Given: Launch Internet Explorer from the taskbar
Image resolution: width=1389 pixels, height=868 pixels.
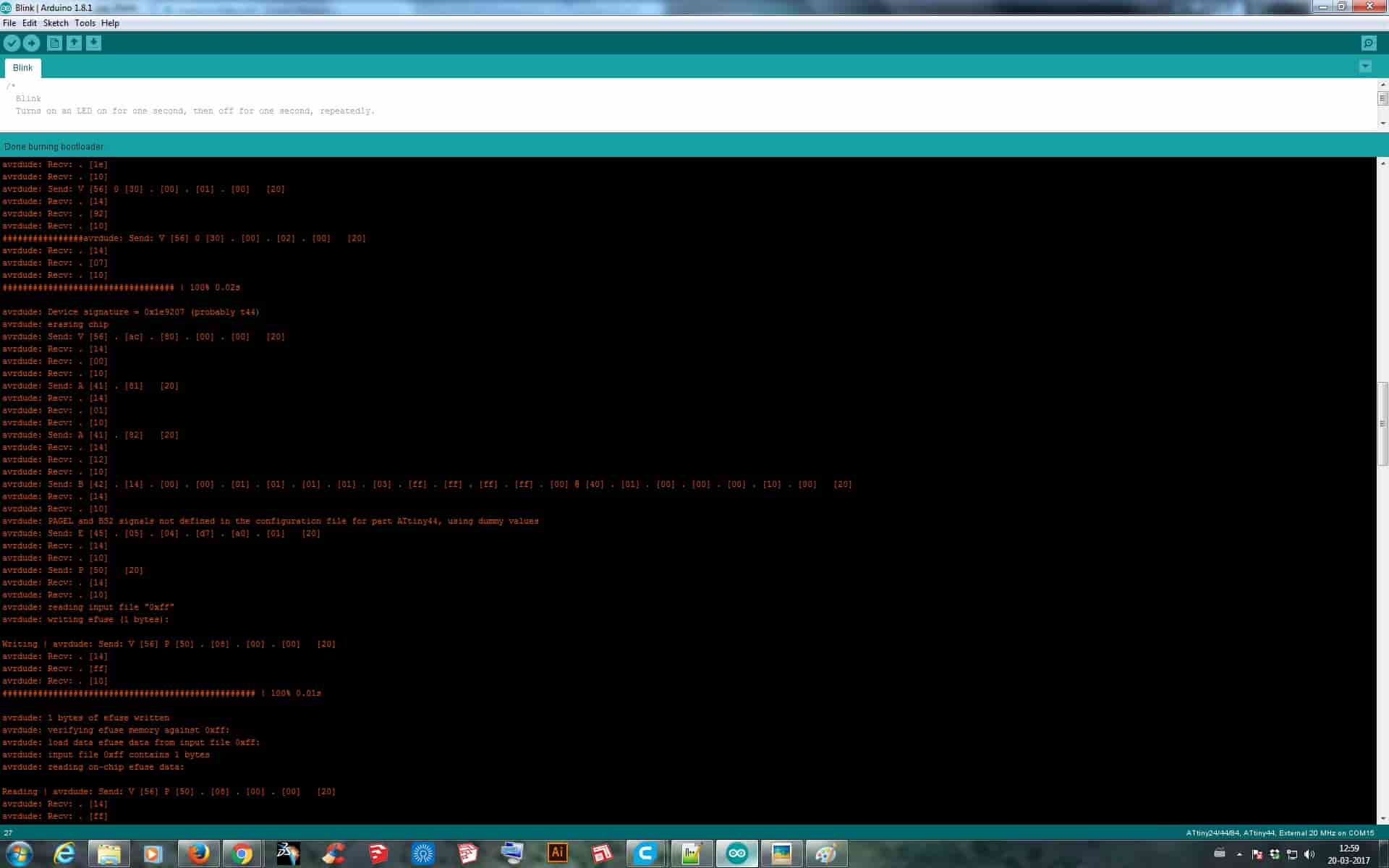Looking at the screenshot, I should coord(65,854).
